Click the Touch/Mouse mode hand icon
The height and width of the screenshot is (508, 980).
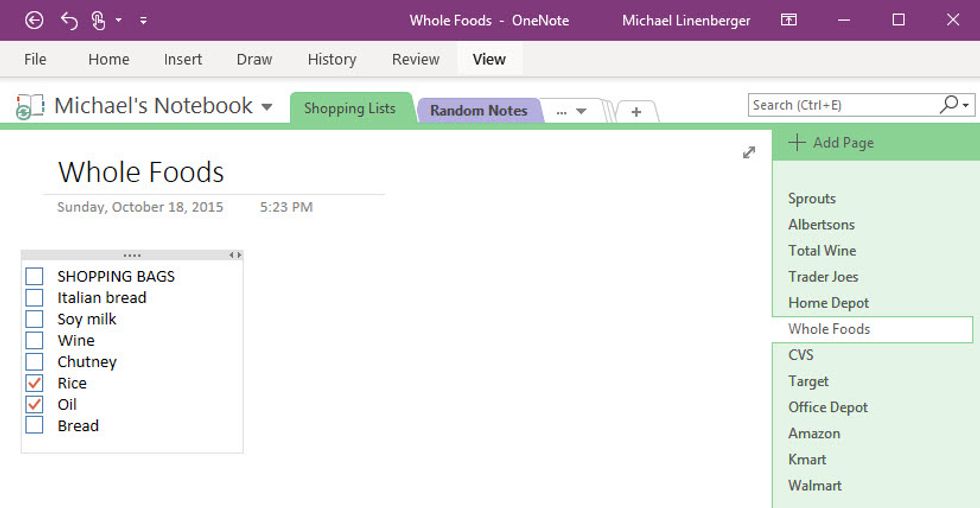click(99, 20)
